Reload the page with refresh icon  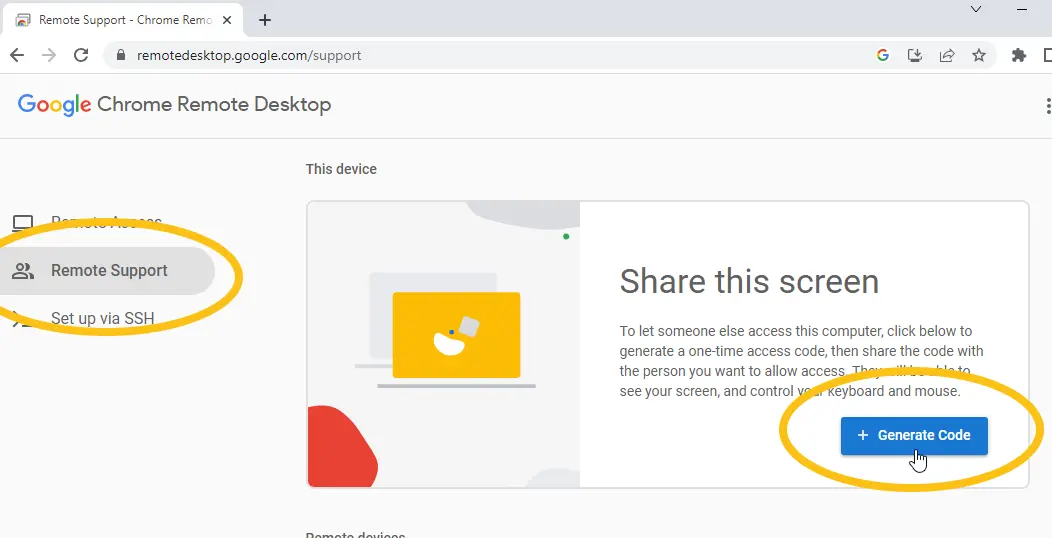coord(81,56)
